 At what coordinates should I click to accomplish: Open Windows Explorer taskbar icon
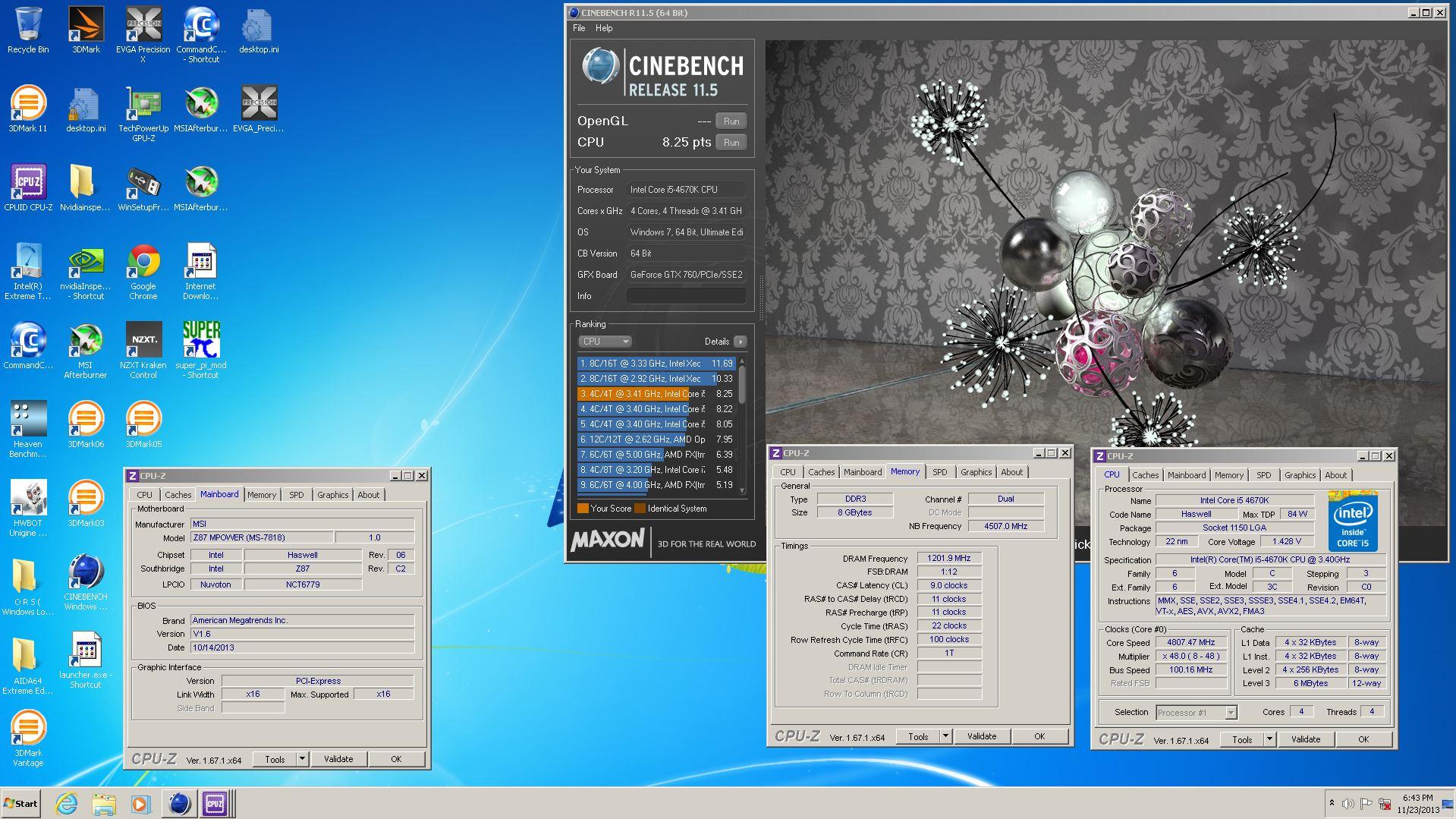(x=104, y=804)
